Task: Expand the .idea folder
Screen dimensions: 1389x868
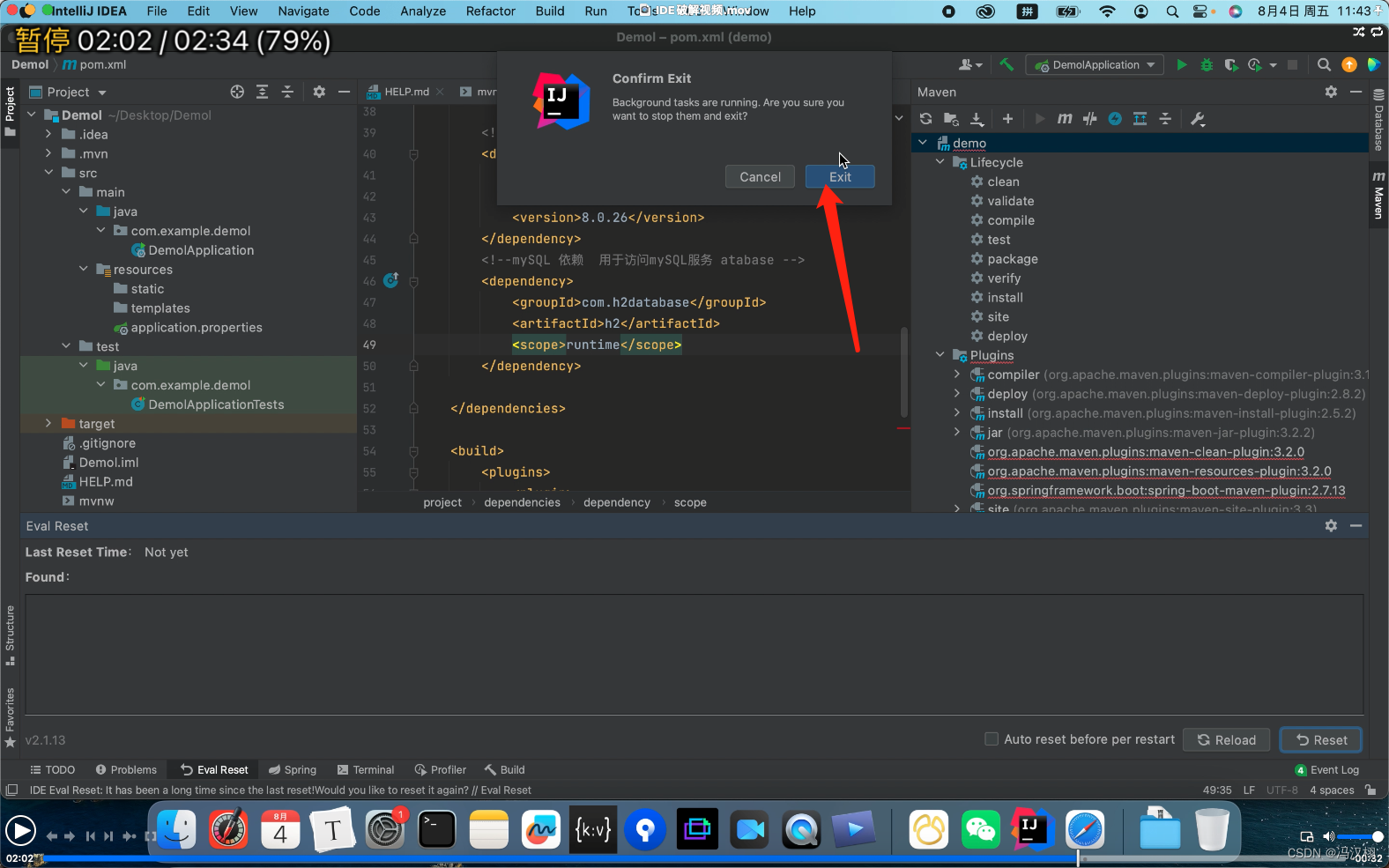Action: [48, 134]
